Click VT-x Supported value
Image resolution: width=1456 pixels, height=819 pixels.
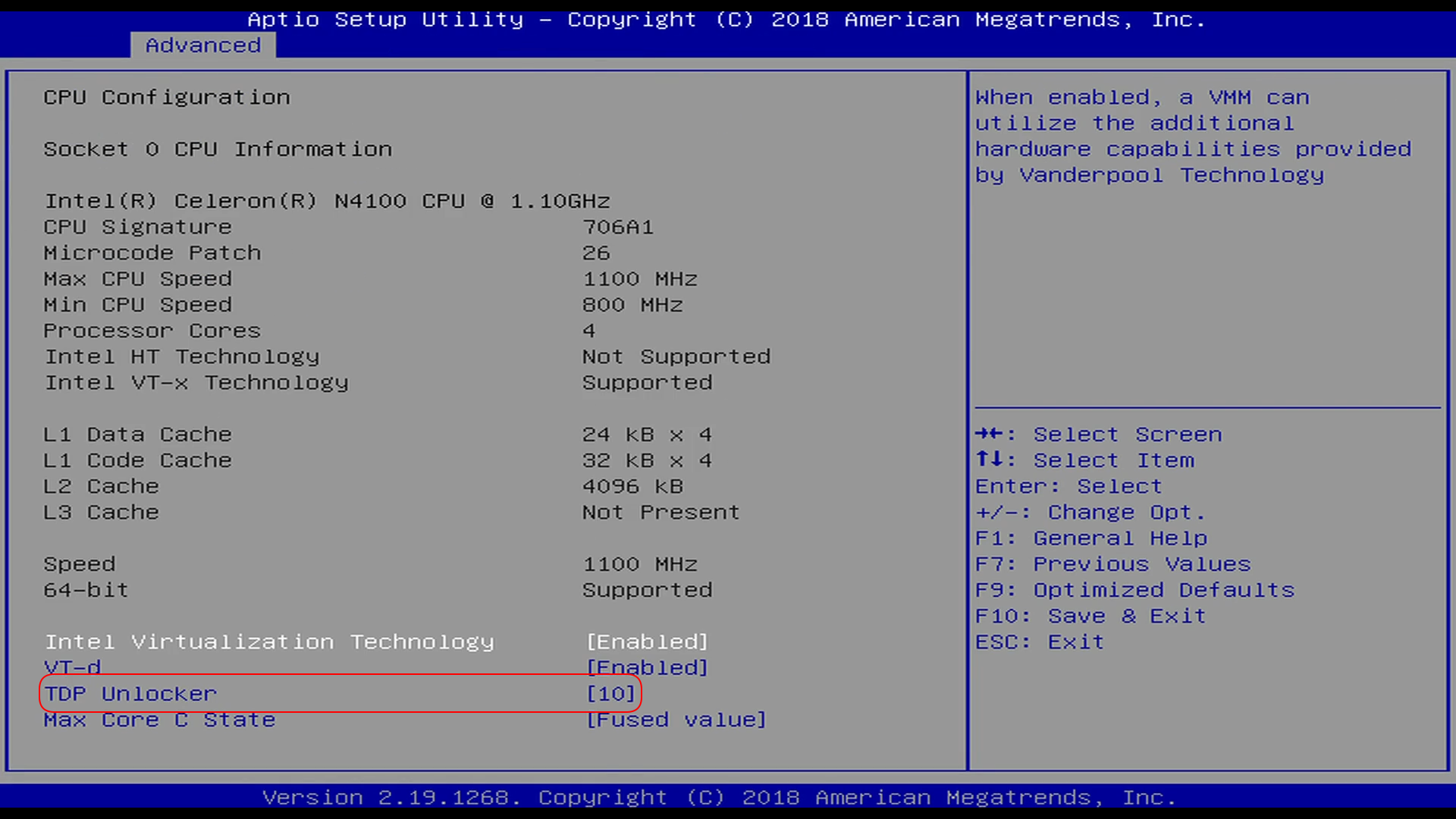648,383
